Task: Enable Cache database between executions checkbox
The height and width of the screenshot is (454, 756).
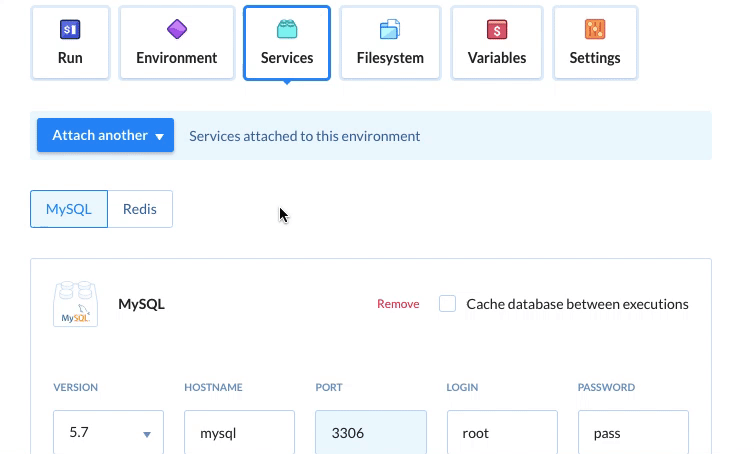Action: (447, 304)
